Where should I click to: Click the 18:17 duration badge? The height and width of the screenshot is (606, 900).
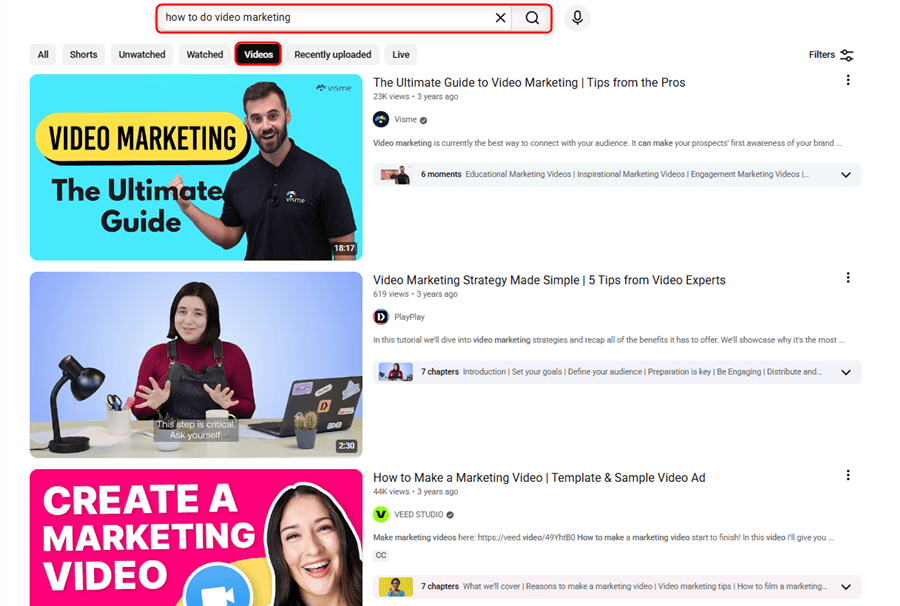344,248
